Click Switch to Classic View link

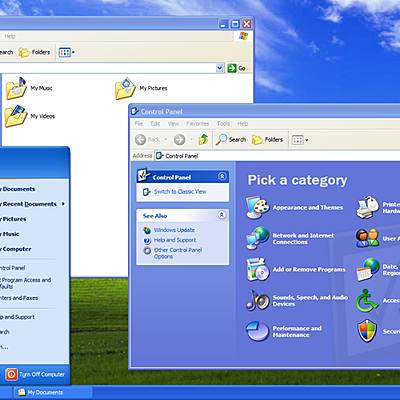(x=180, y=192)
